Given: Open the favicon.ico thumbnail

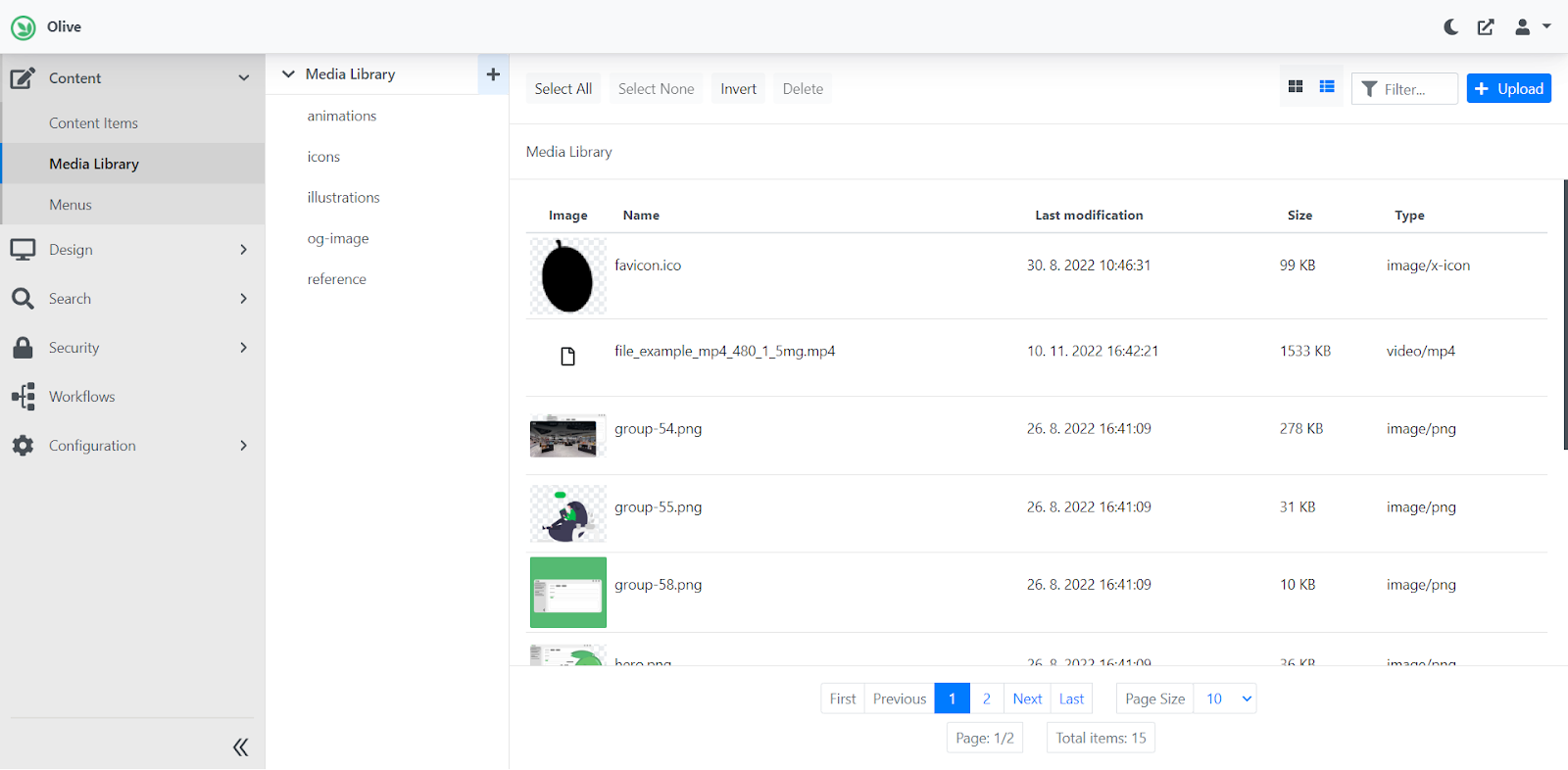Looking at the screenshot, I should pos(567,276).
